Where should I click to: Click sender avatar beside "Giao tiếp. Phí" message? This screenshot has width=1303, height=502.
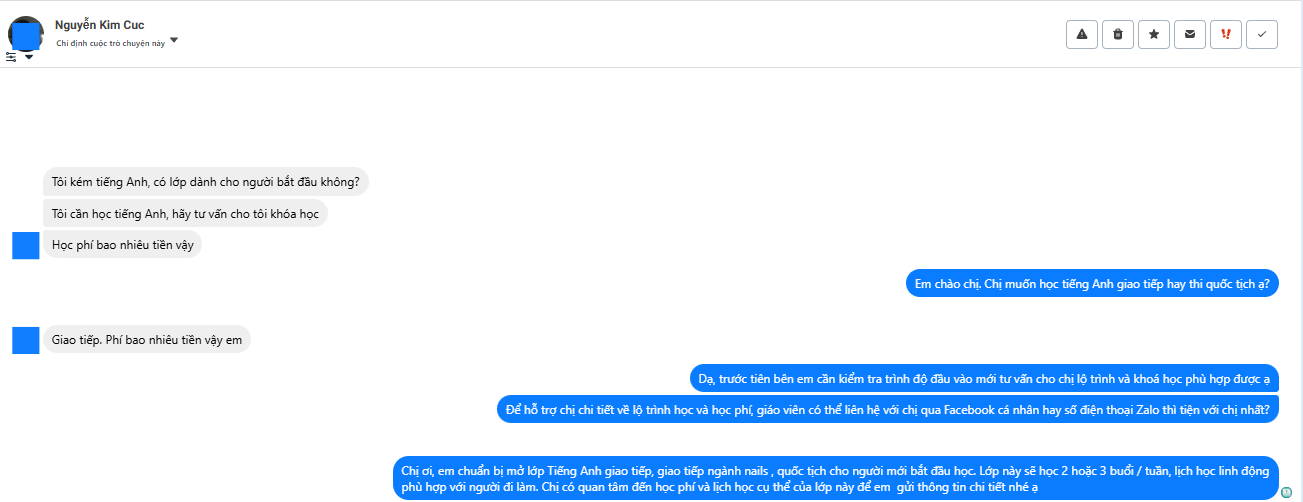click(25, 340)
